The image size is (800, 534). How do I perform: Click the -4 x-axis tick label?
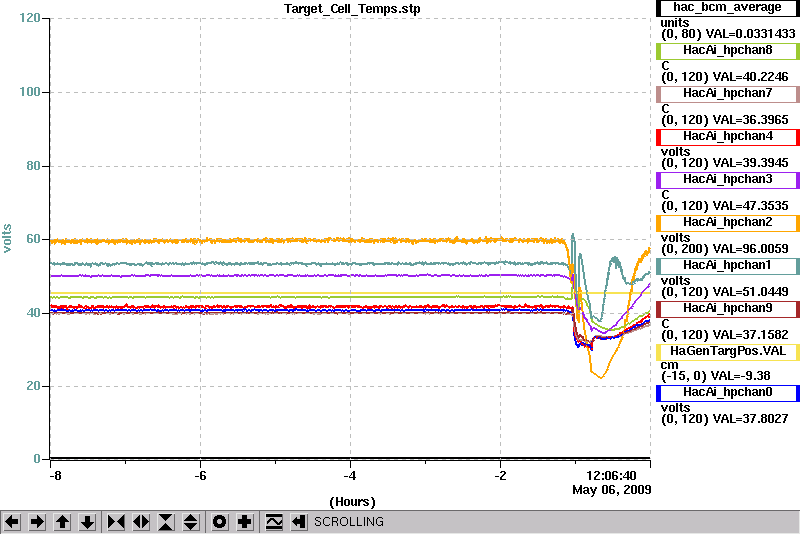349,476
